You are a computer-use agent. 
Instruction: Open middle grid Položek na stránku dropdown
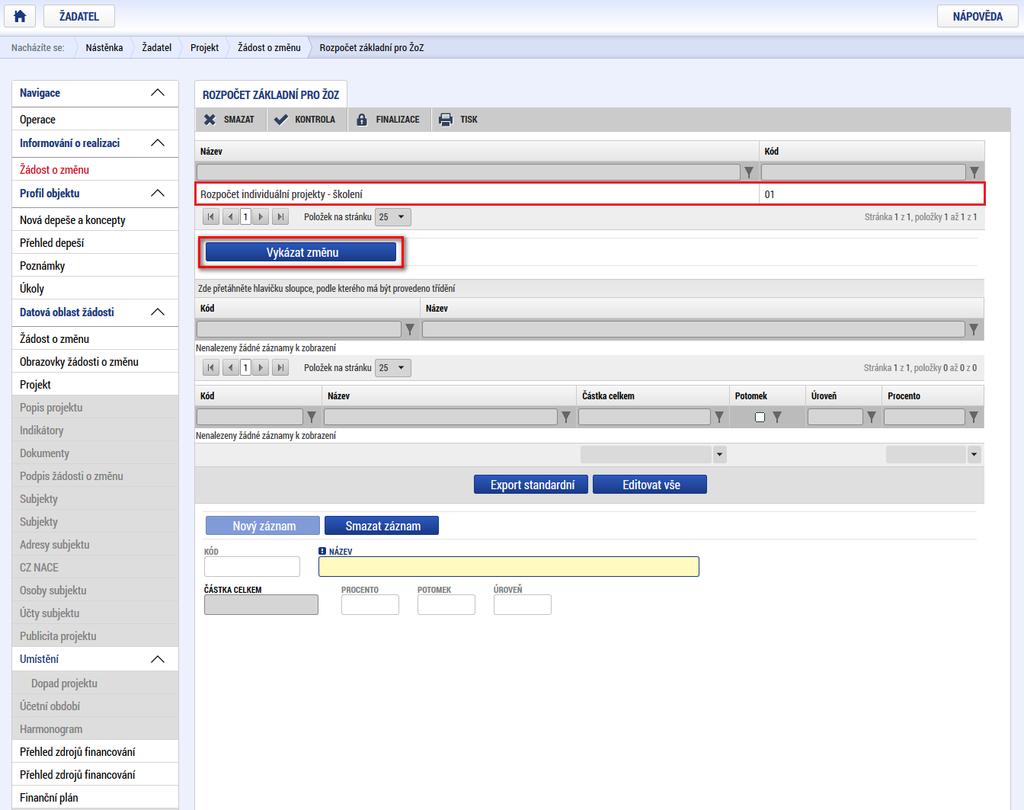coord(392,368)
